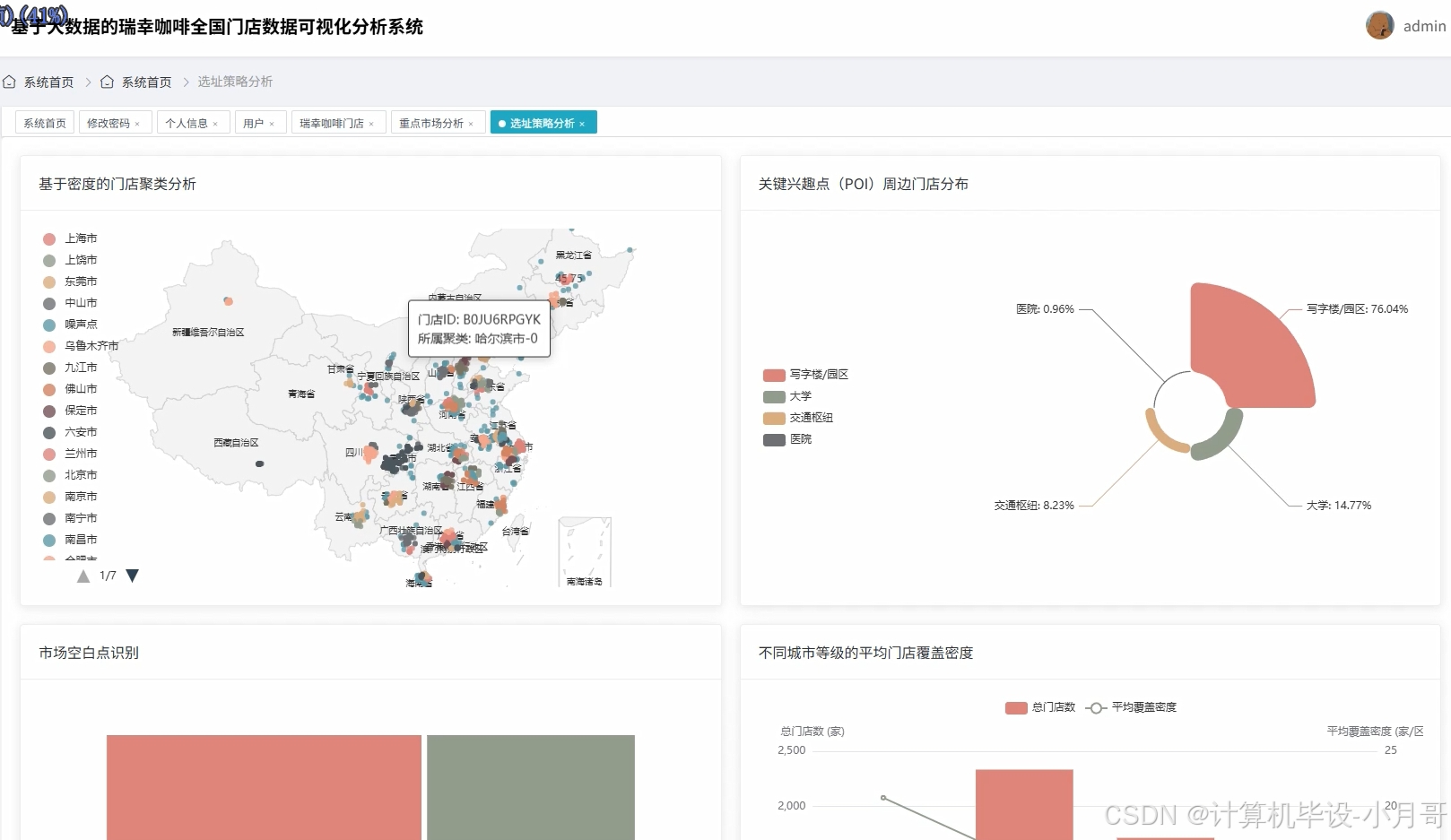Toggle 北京市 legend entry on map
Image resolution: width=1451 pixels, height=840 pixels.
tap(70, 475)
